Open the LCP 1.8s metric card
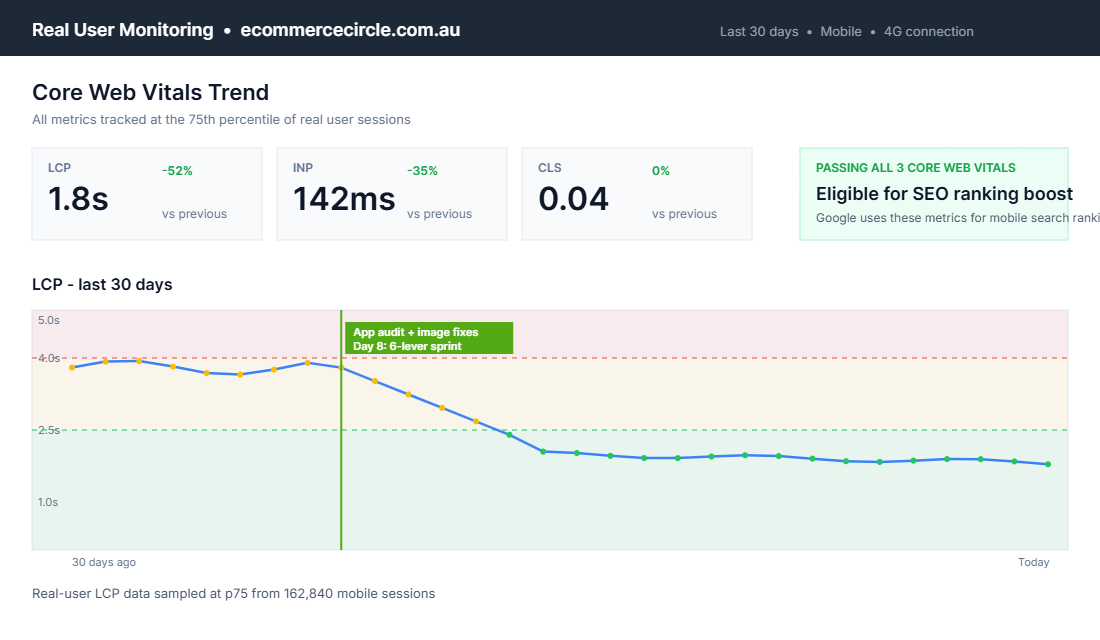The image size is (1100, 640). [147, 194]
